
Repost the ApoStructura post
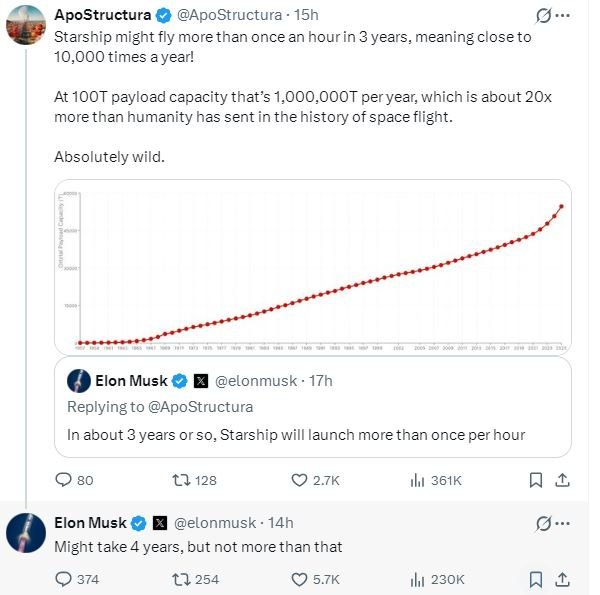[x=181, y=480]
